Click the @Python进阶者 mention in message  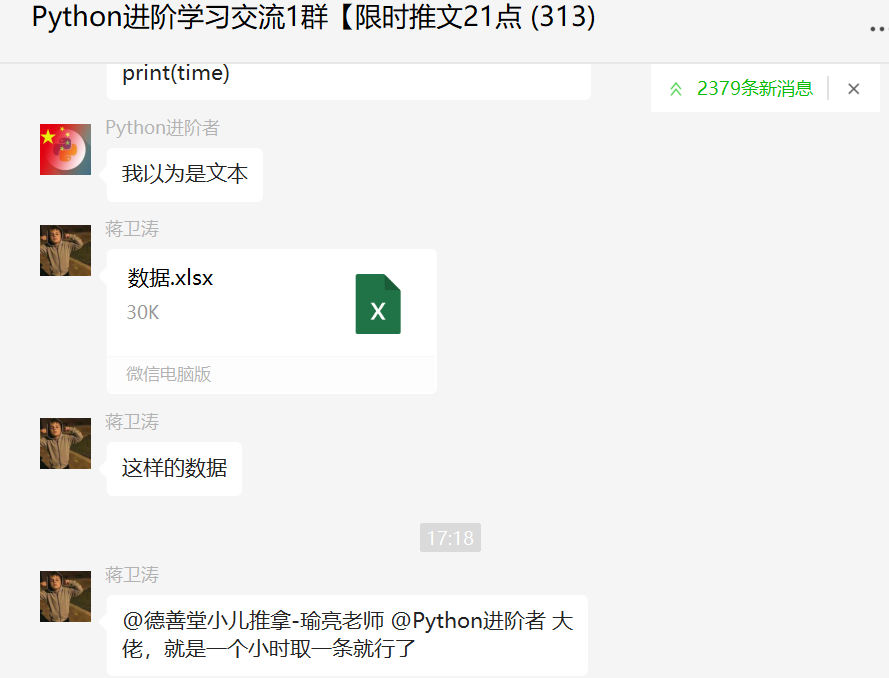tap(468, 621)
